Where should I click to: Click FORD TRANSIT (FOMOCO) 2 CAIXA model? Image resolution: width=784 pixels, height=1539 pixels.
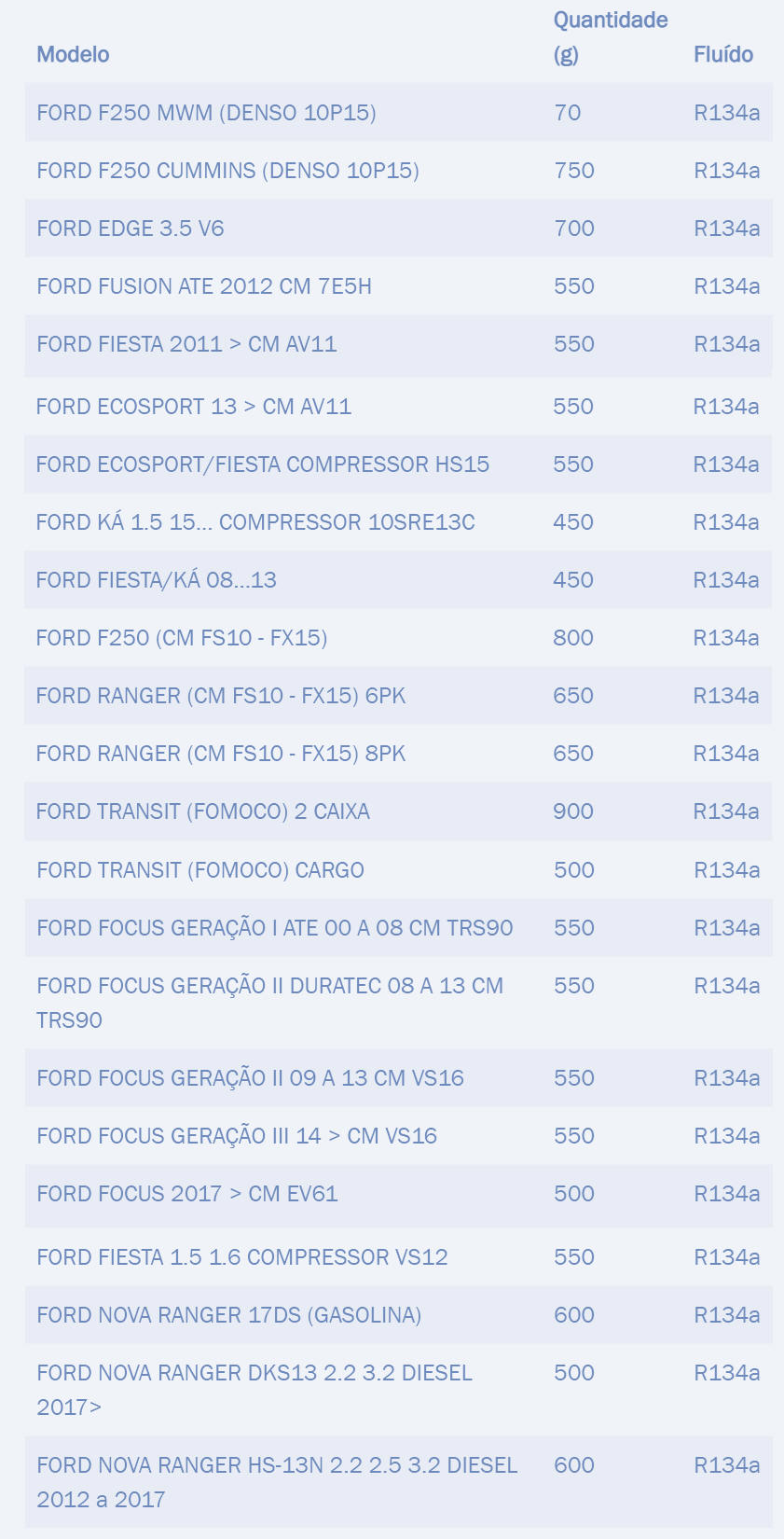[202, 811]
